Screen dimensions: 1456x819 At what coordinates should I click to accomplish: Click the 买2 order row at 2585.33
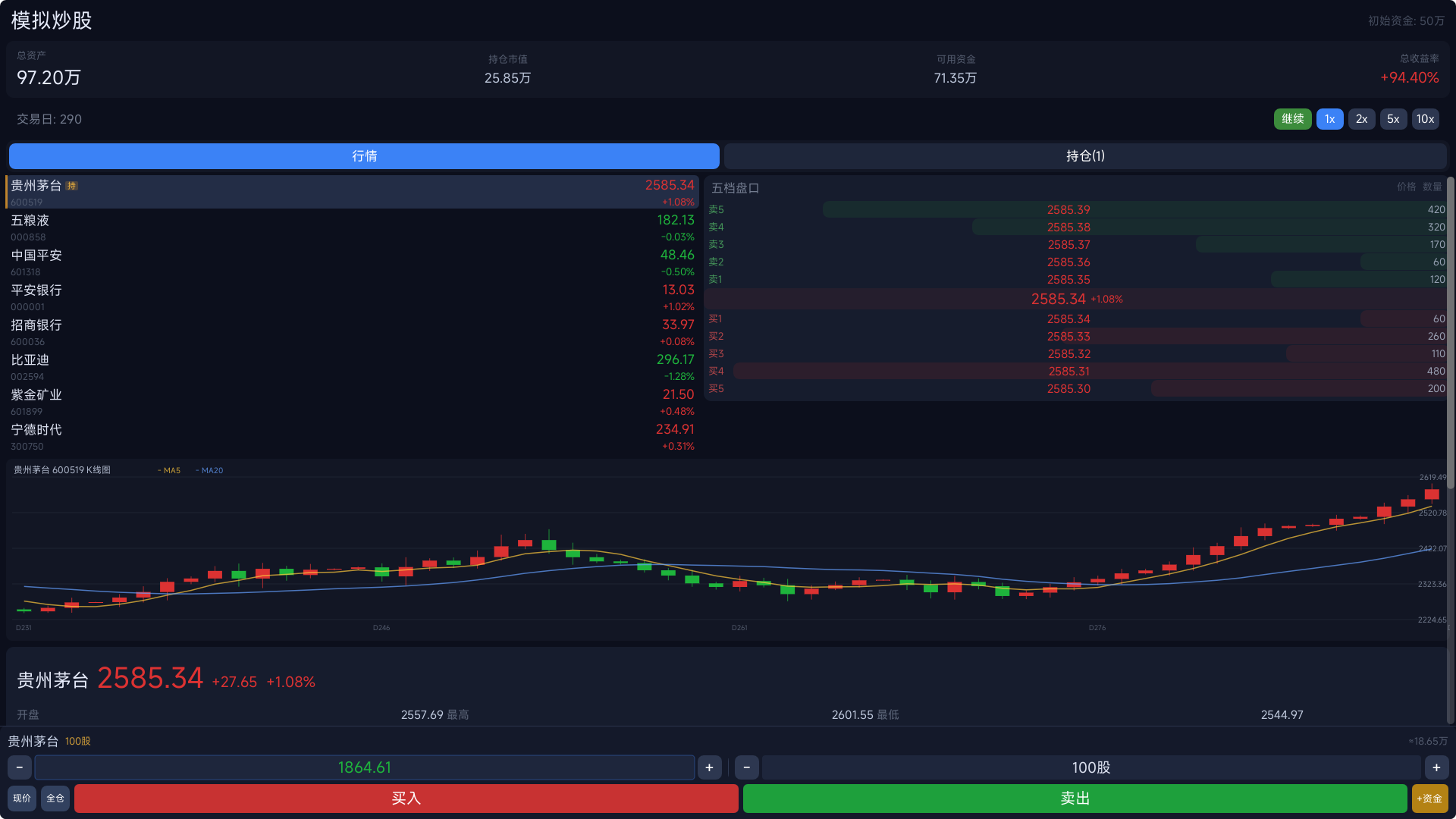click(1076, 336)
